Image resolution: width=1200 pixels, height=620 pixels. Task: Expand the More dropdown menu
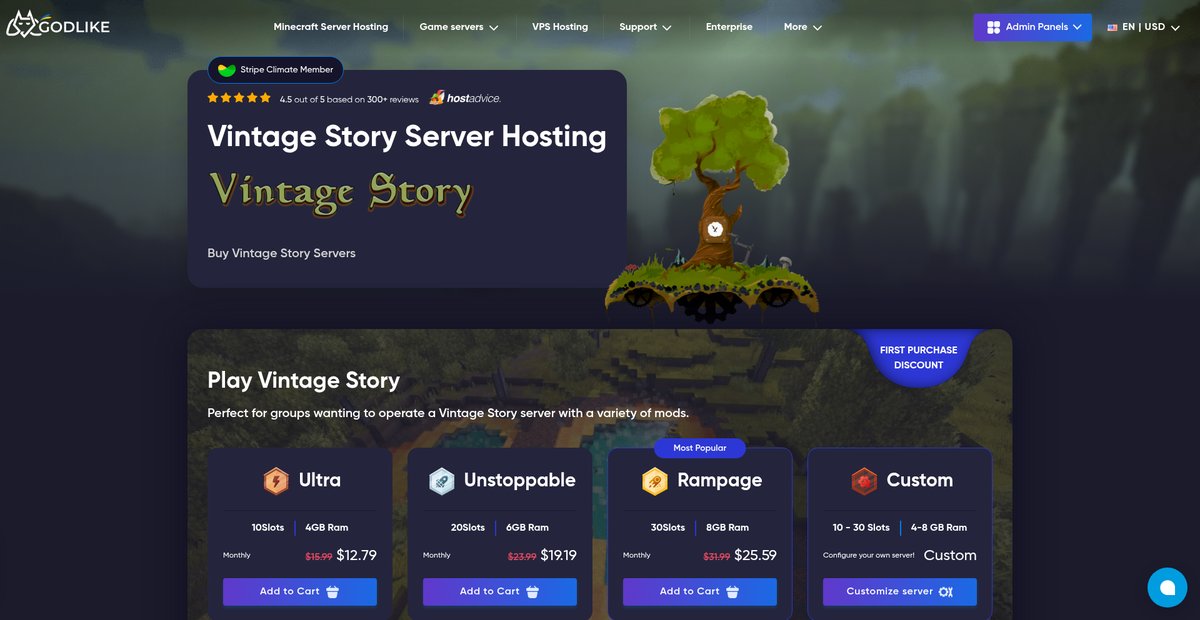tap(803, 27)
